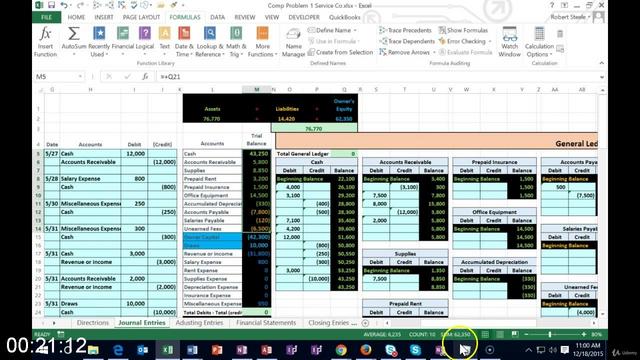Click zoom out minus on status bar

526,334
